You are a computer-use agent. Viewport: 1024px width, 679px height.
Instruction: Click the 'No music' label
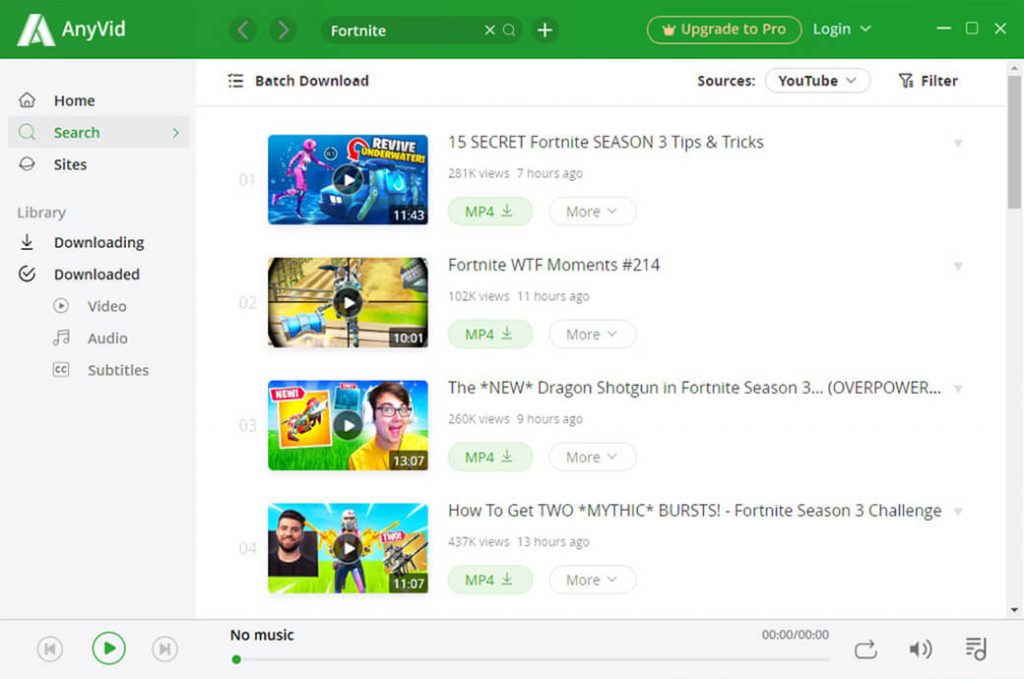click(x=262, y=635)
